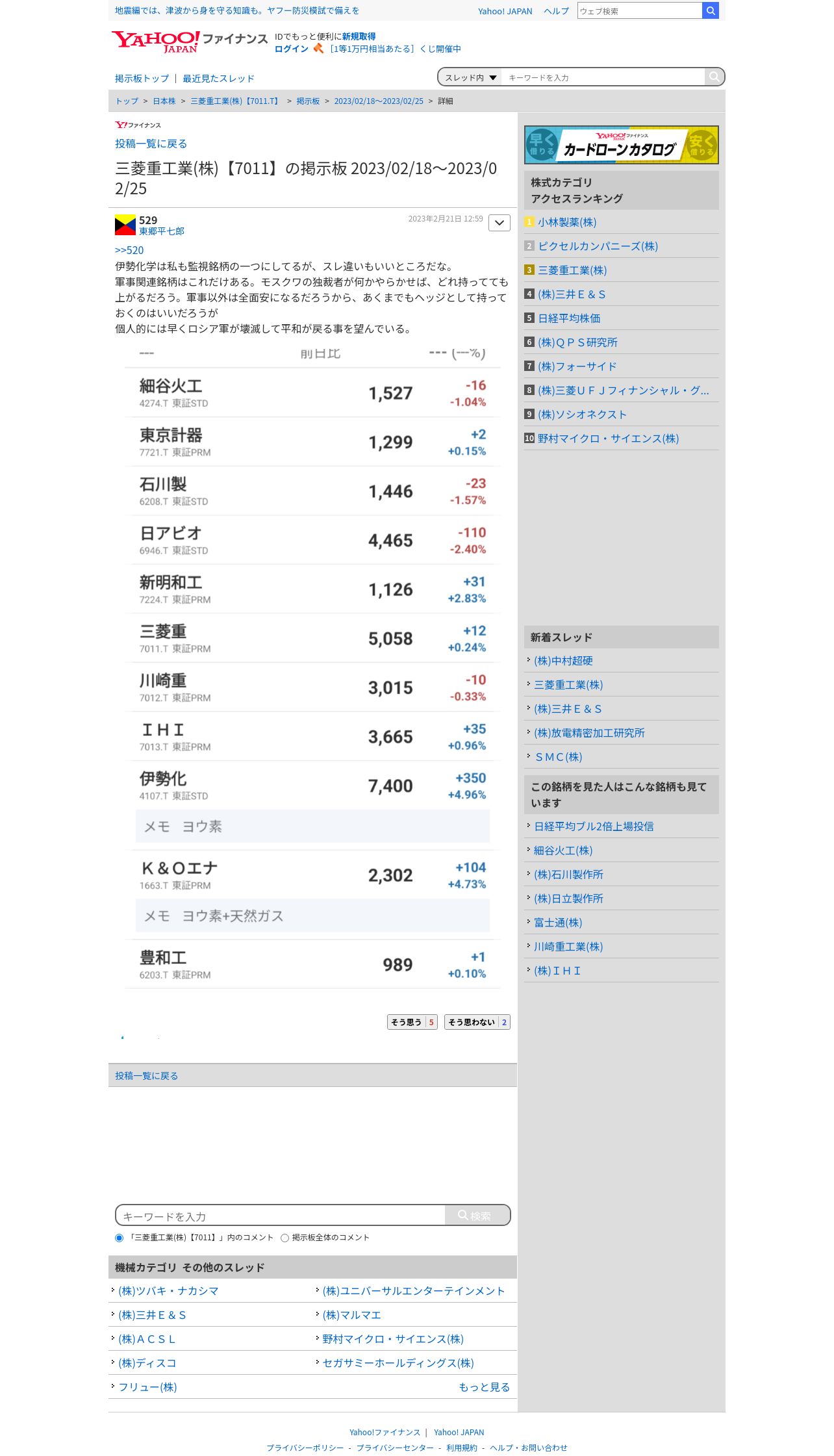This screenshot has height=1456, width=834.
Task: Open セガサミーホールディングス(株) thread
Action: pyautogui.click(x=398, y=1363)
